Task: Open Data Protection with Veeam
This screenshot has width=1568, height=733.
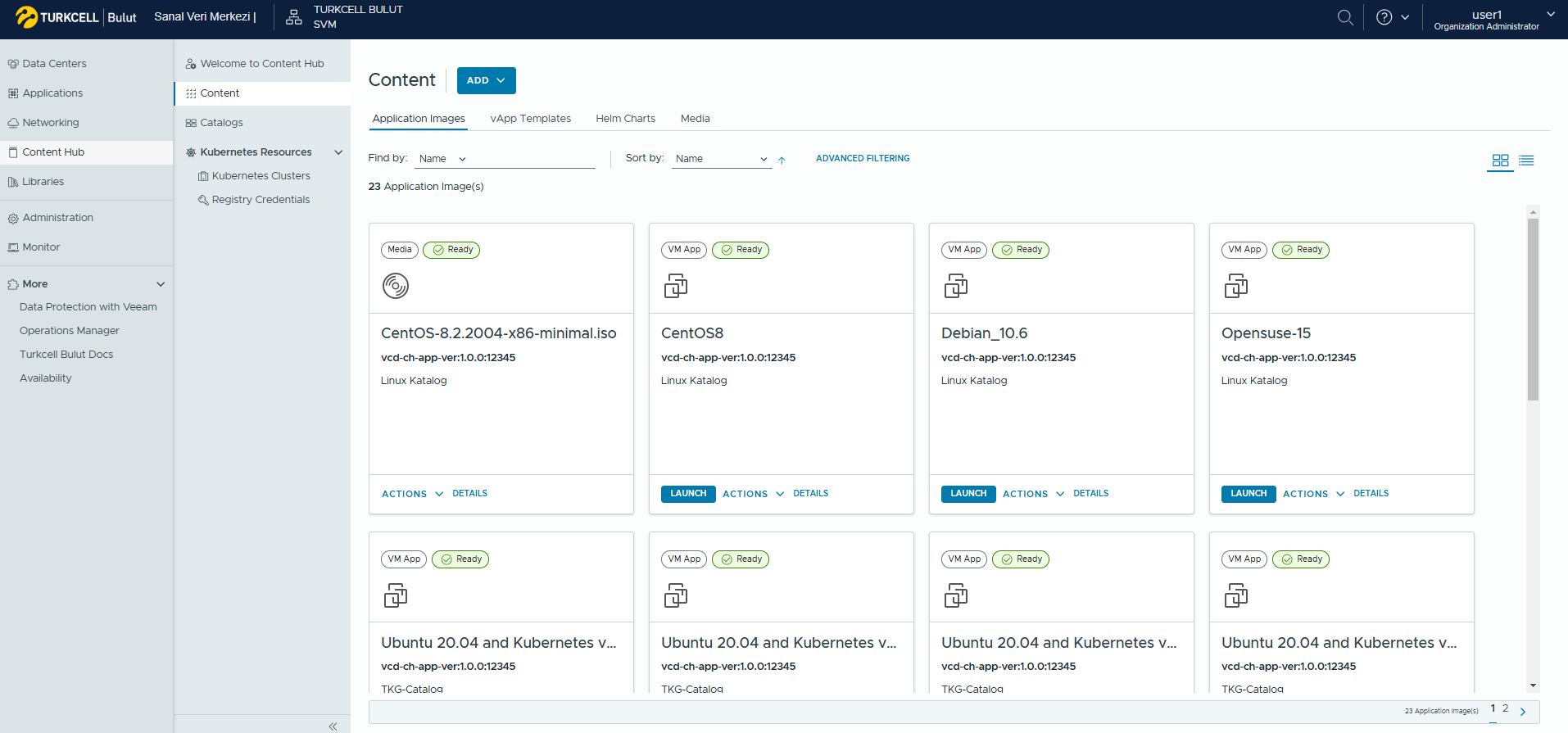Action: [x=88, y=307]
